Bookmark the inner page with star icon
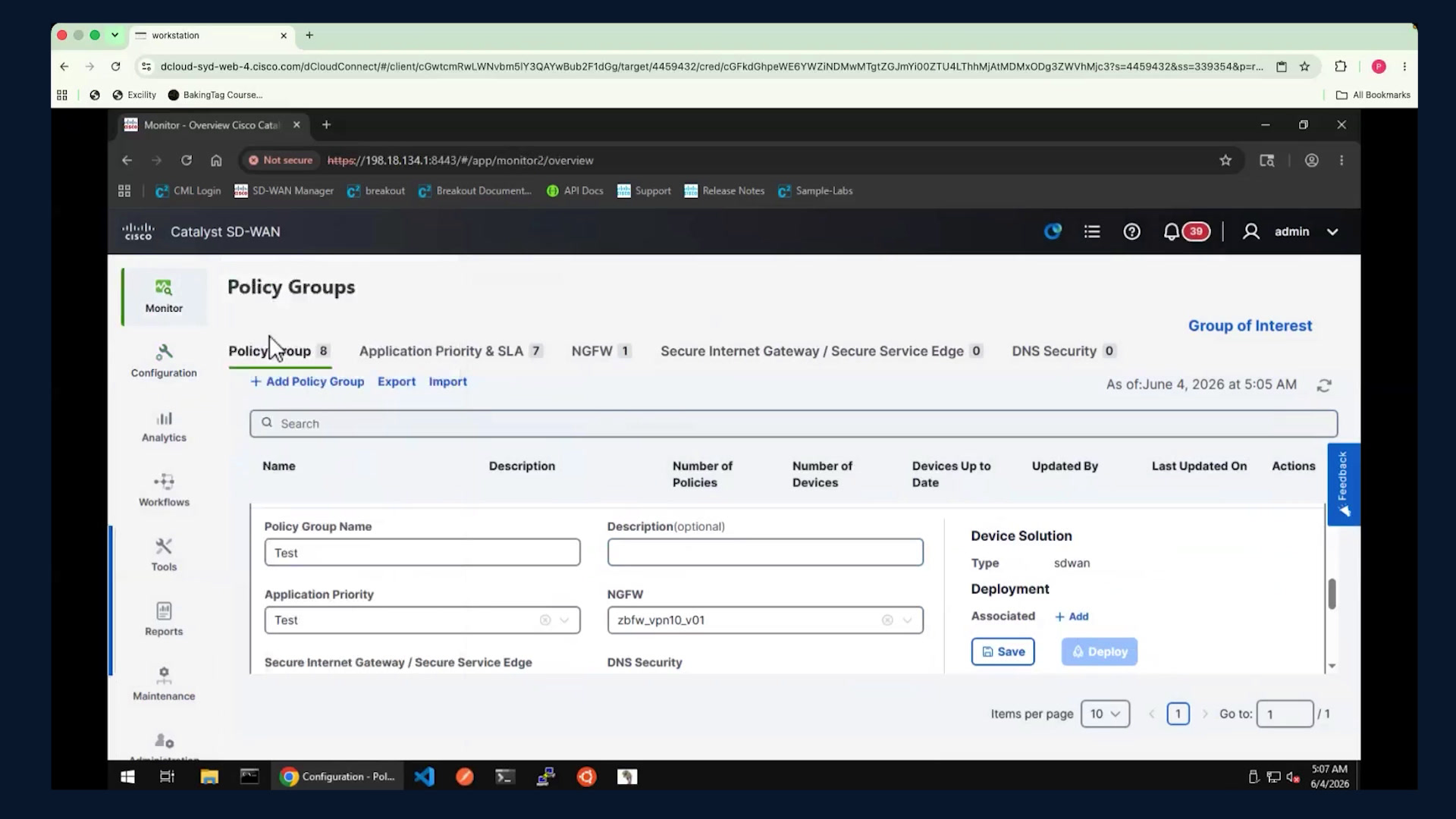This screenshot has width=1456, height=819. point(1225,160)
